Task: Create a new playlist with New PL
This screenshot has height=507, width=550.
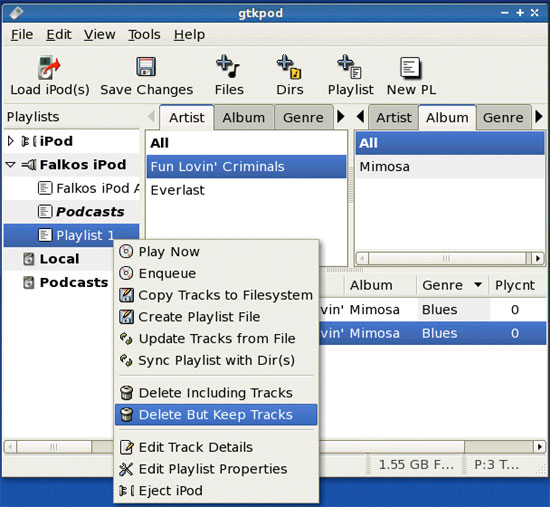Action: coord(410,67)
